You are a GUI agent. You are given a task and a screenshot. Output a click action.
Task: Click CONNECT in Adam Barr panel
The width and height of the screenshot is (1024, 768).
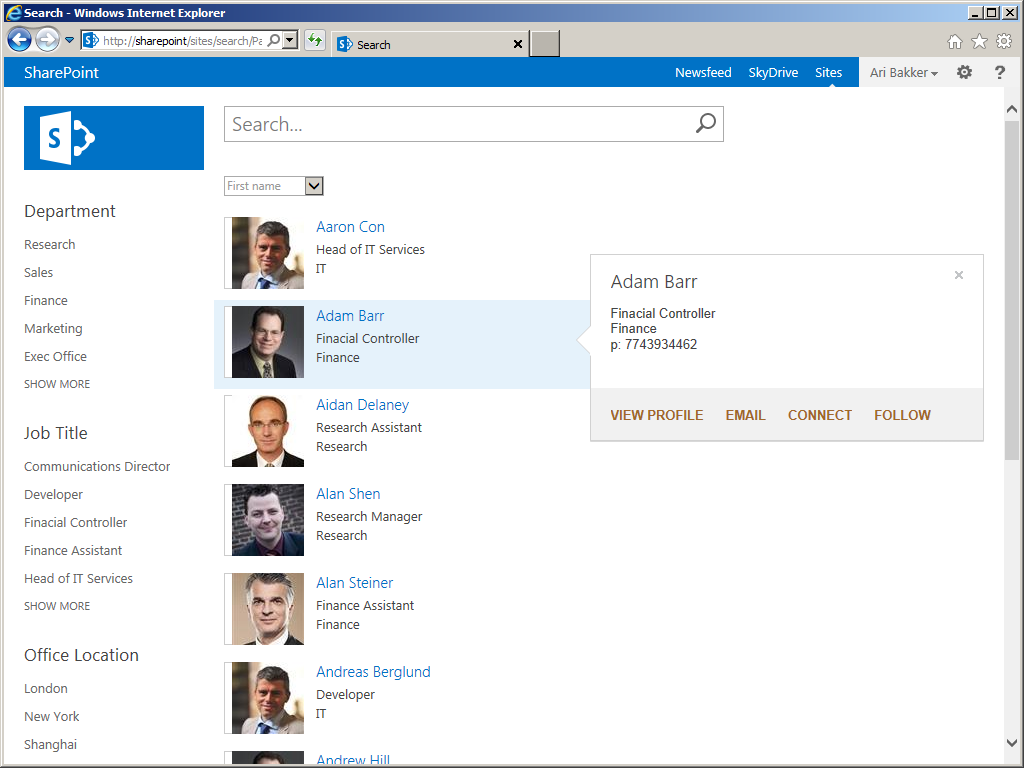pyautogui.click(x=820, y=415)
